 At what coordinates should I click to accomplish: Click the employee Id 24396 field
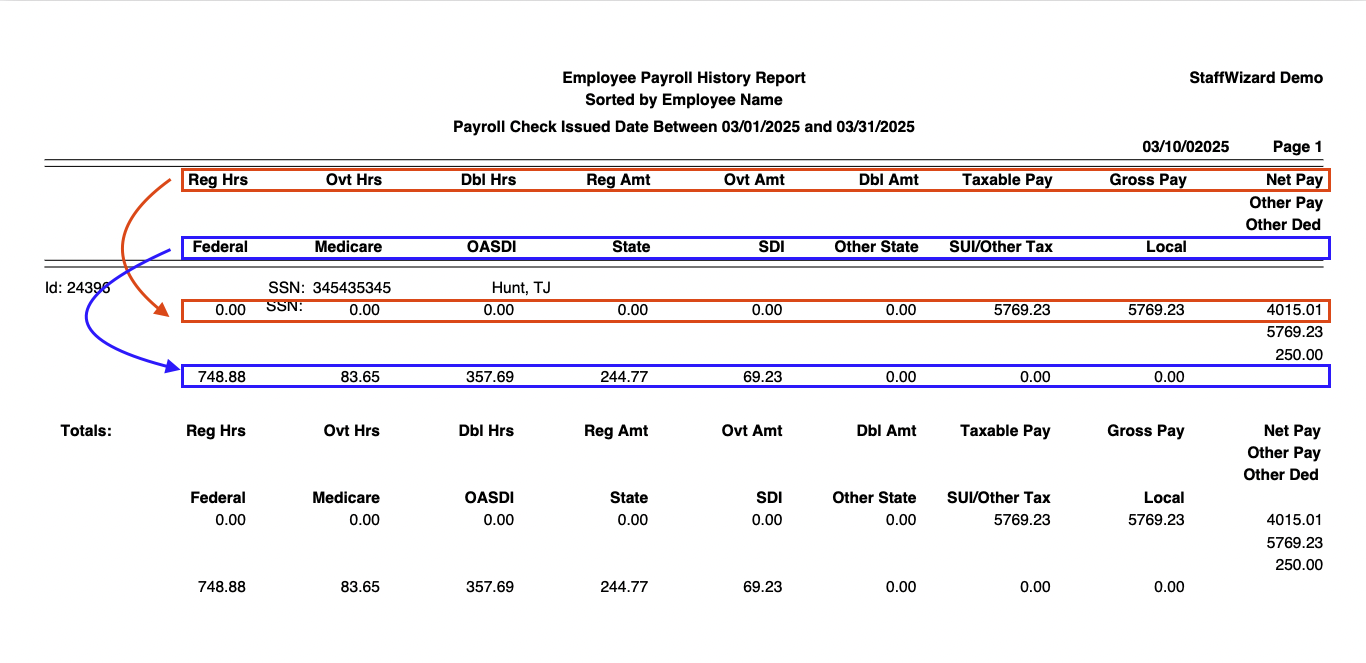coord(85,288)
